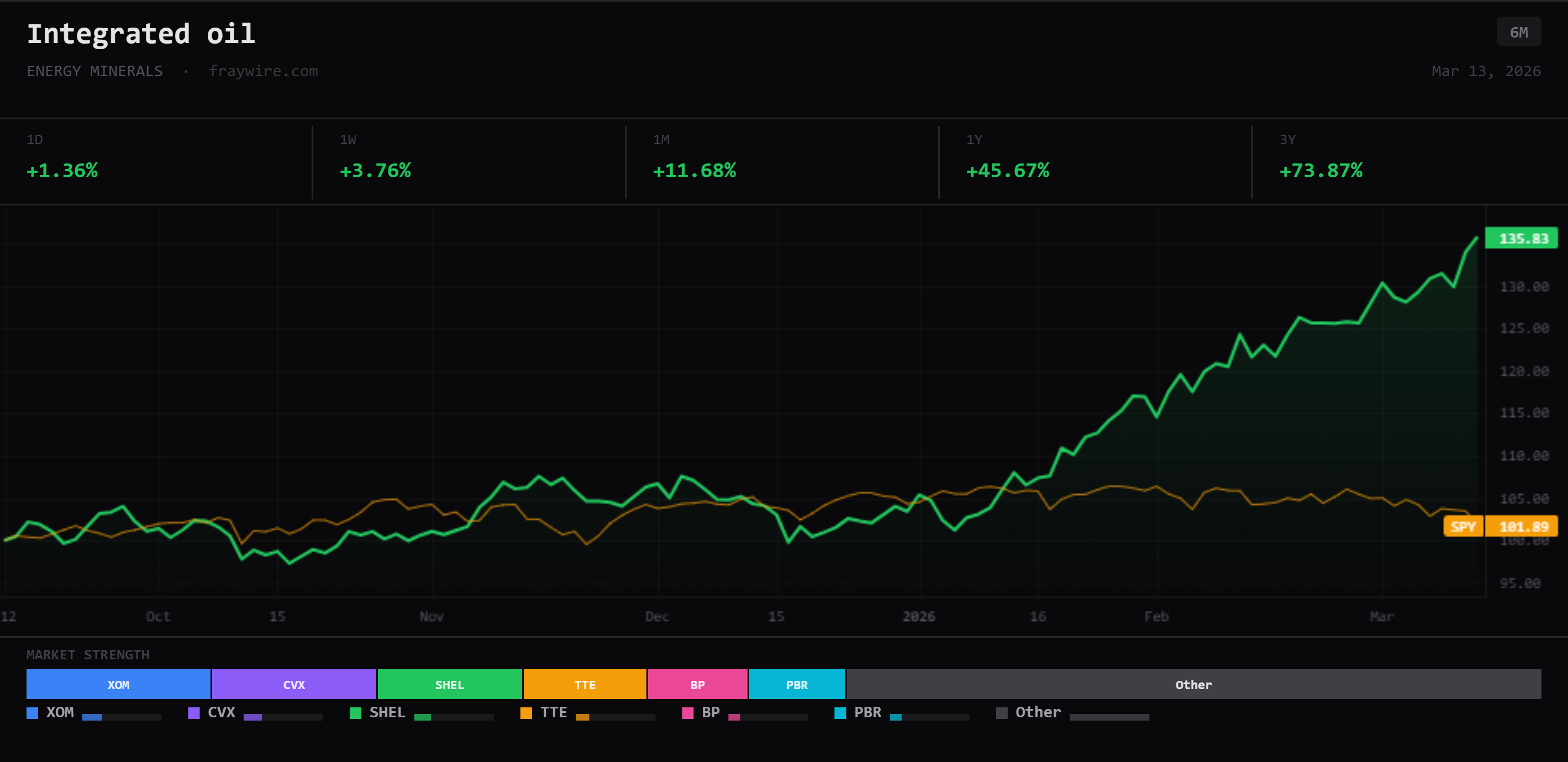Image resolution: width=1568 pixels, height=762 pixels.
Task: Click the PBR legend strength mini-bar
Action: click(x=929, y=717)
